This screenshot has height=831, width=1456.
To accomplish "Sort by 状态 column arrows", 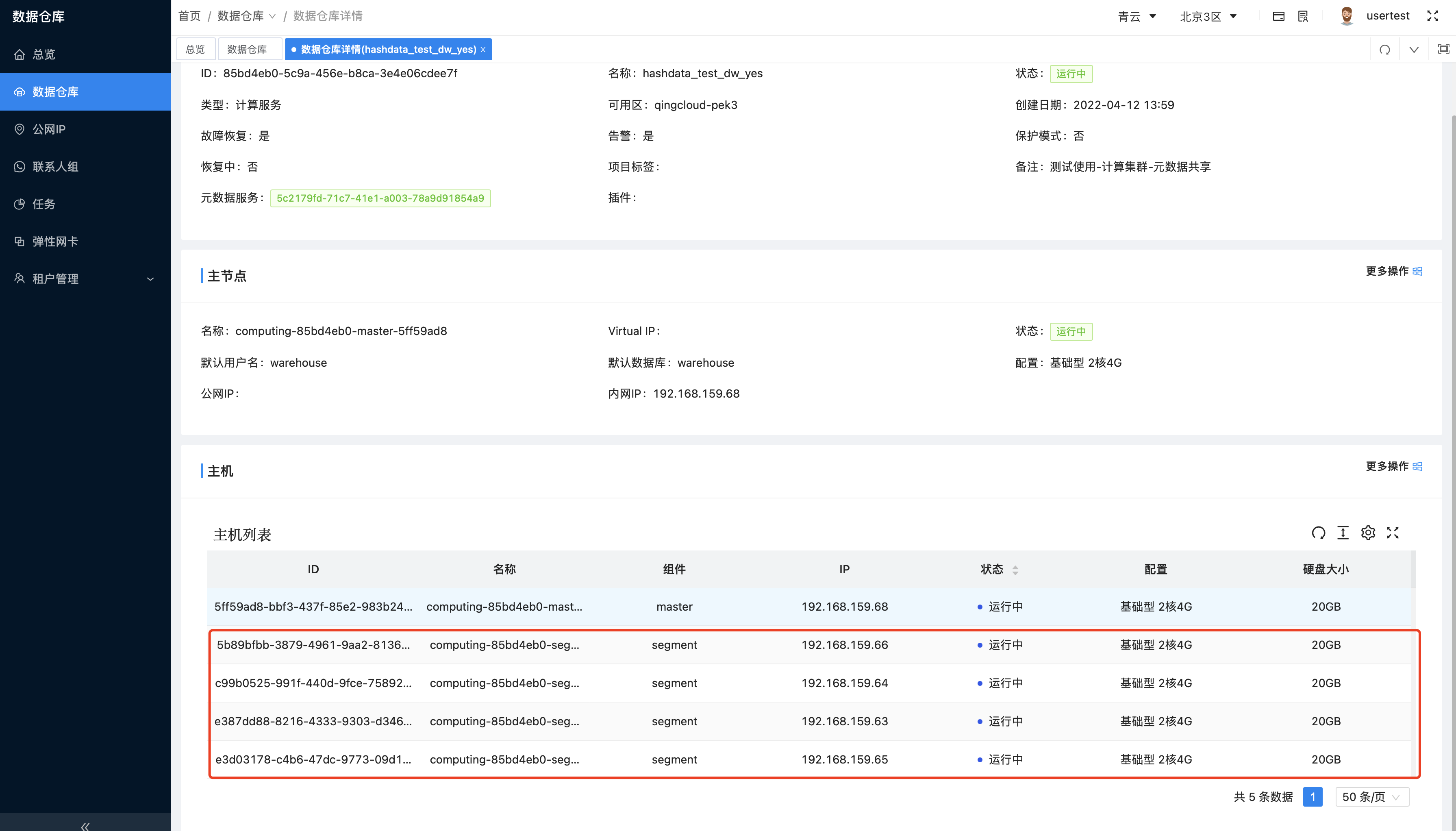I will 1015,569.
